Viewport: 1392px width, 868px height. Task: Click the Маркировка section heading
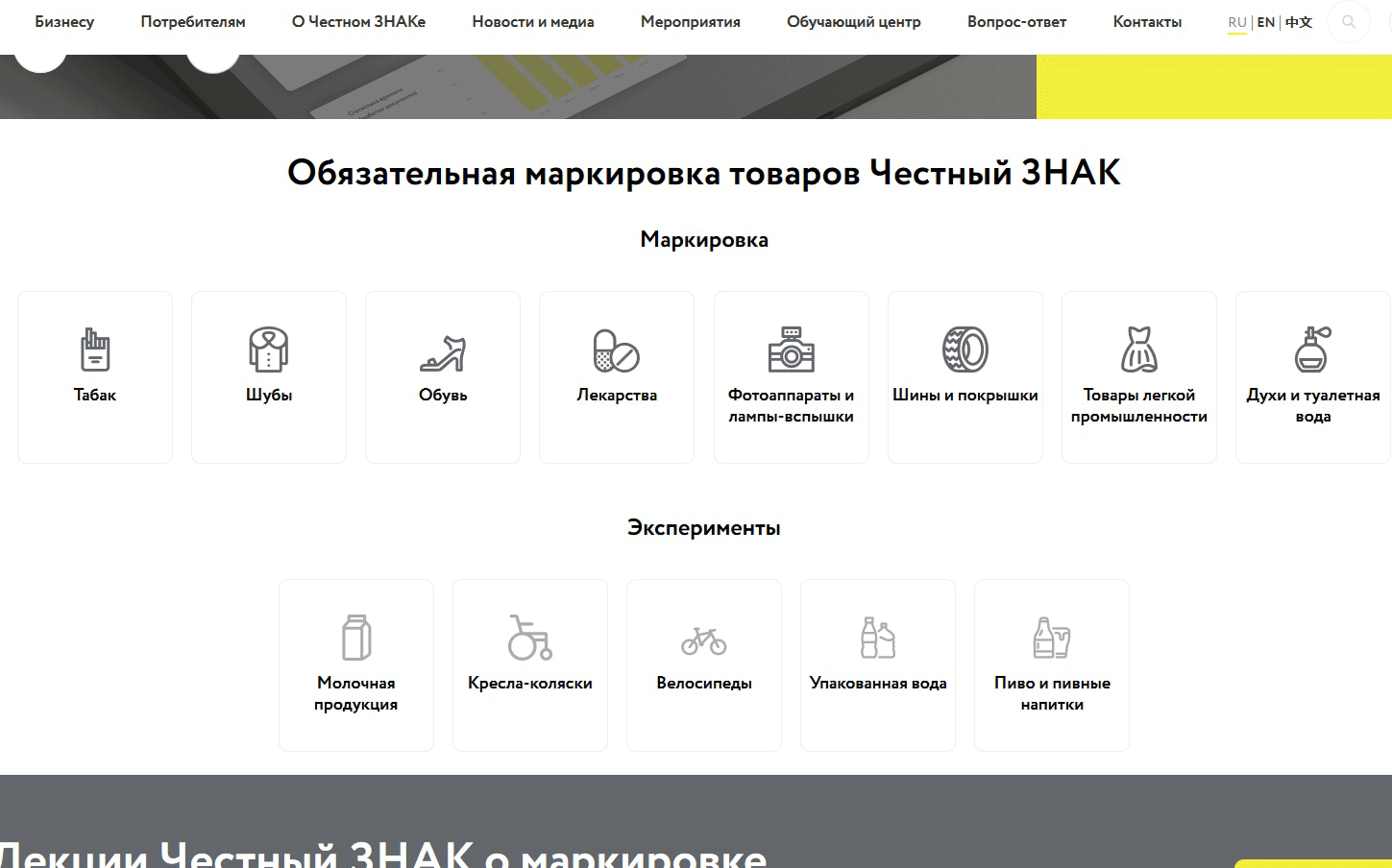704,239
